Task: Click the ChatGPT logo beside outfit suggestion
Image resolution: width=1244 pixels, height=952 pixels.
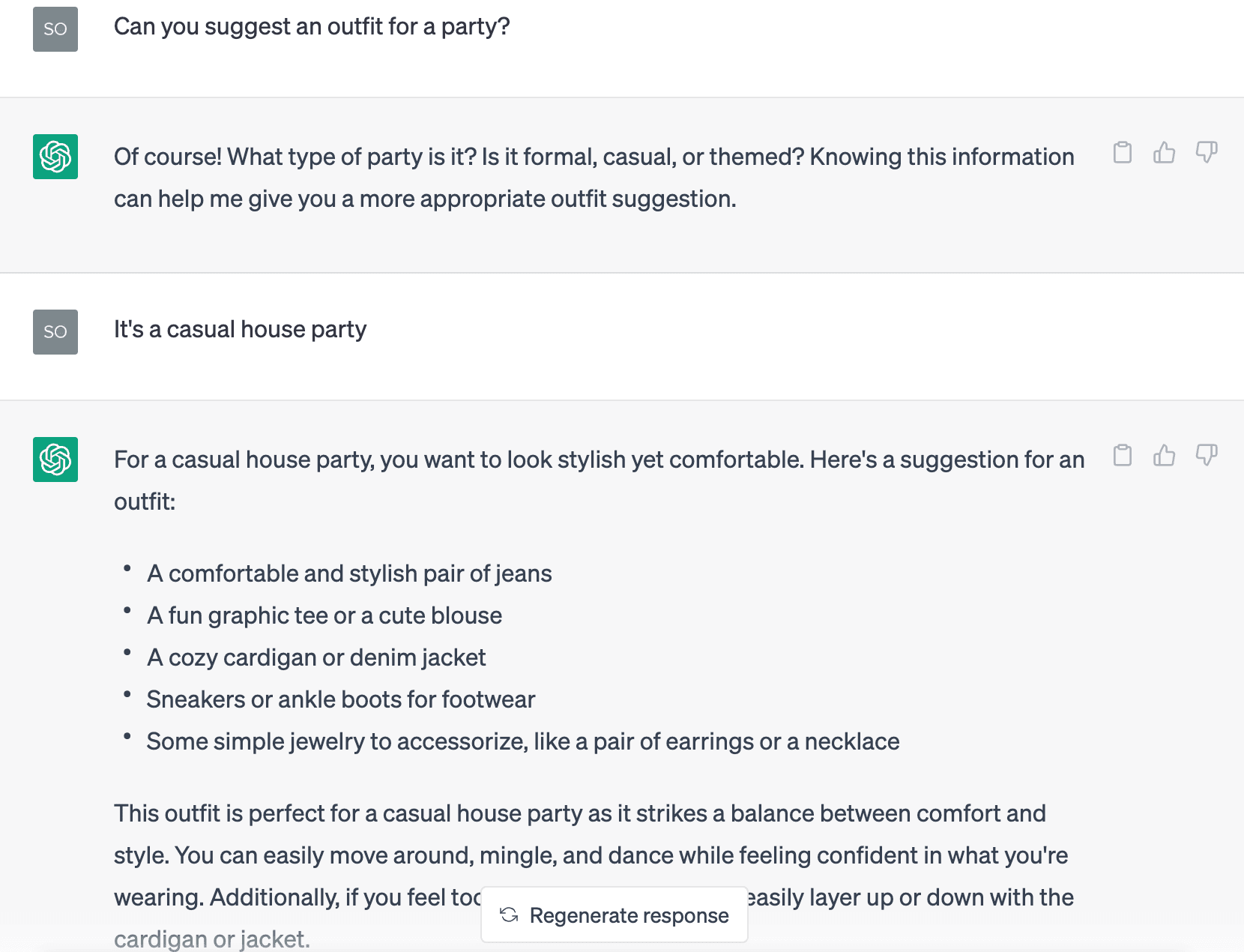Action: click(x=55, y=460)
